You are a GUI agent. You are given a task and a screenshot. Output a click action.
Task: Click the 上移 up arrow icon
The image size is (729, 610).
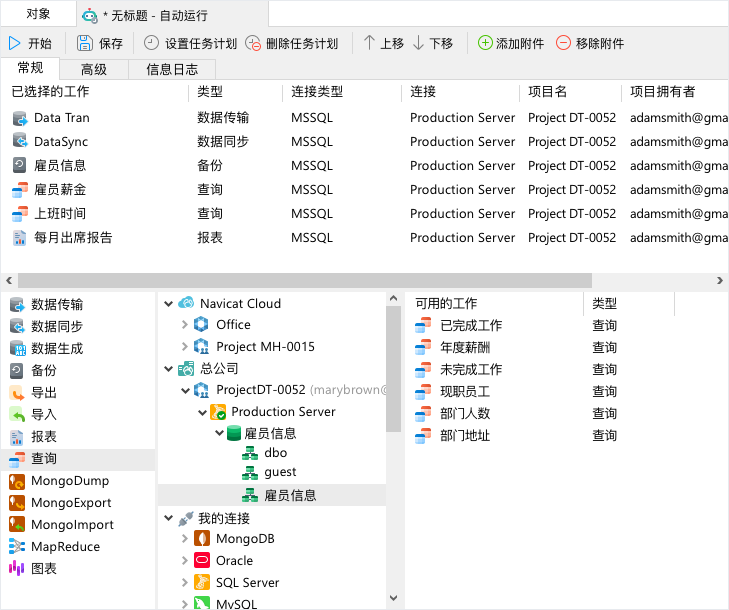[x=369, y=43]
